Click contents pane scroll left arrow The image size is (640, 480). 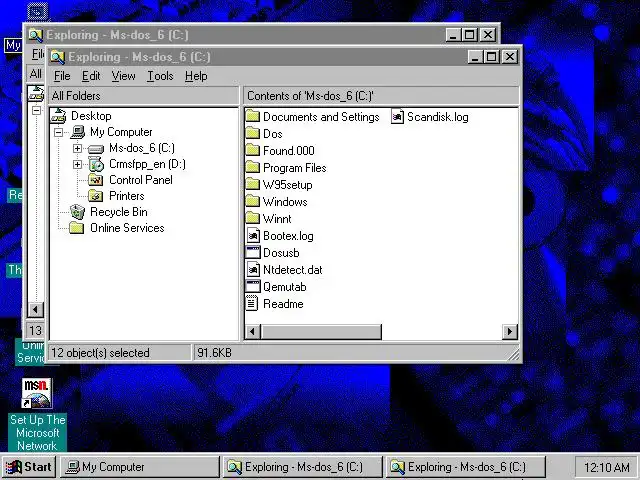pyautogui.click(x=253, y=331)
